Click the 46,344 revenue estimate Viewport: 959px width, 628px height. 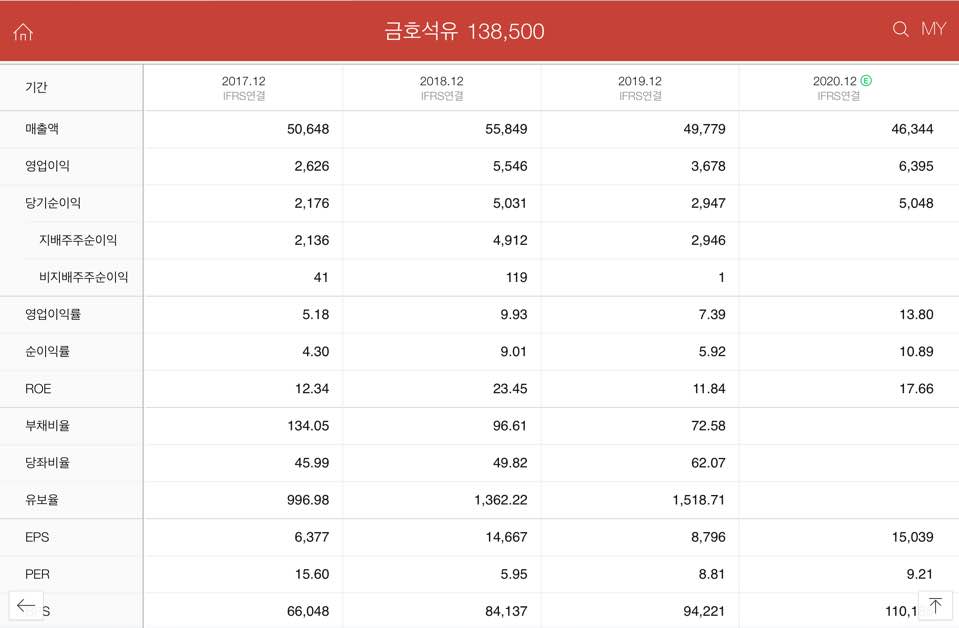912,129
